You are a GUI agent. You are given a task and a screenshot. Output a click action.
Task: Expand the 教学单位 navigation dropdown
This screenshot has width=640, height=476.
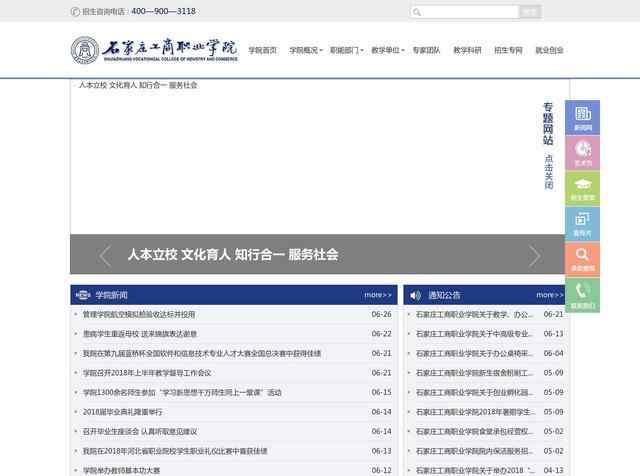[387, 50]
